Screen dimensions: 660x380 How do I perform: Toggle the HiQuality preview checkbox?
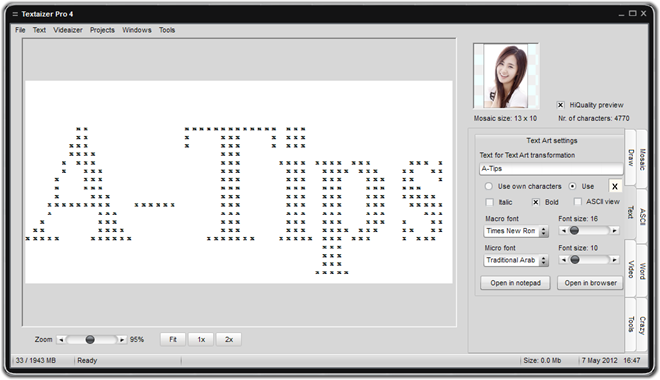pyautogui.click(x=560, y=105)
